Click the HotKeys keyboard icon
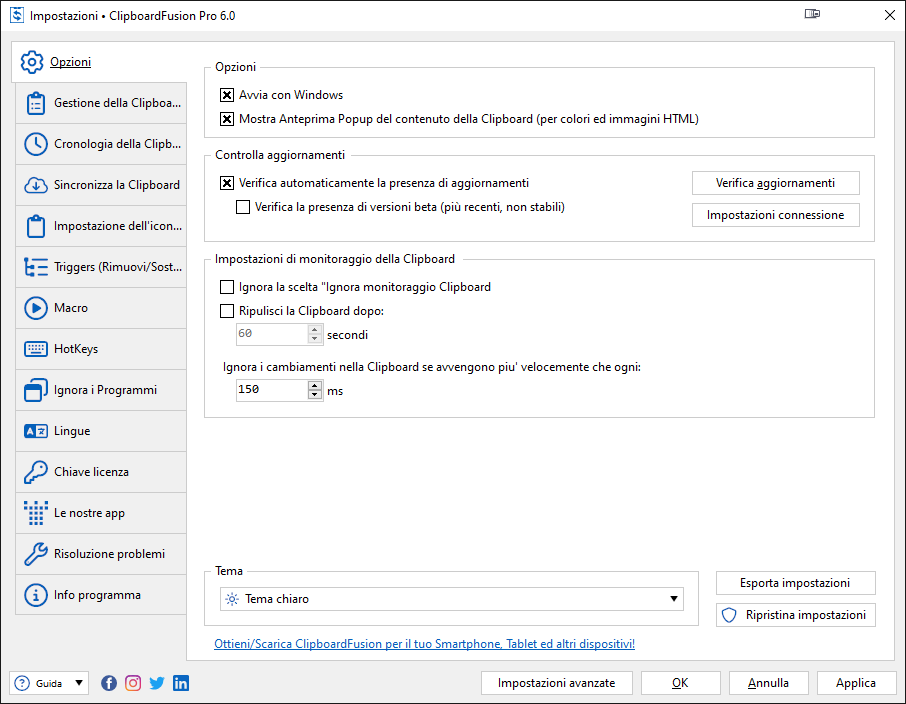The height and width of the screenshot is (704, 906). click(36, 349)
